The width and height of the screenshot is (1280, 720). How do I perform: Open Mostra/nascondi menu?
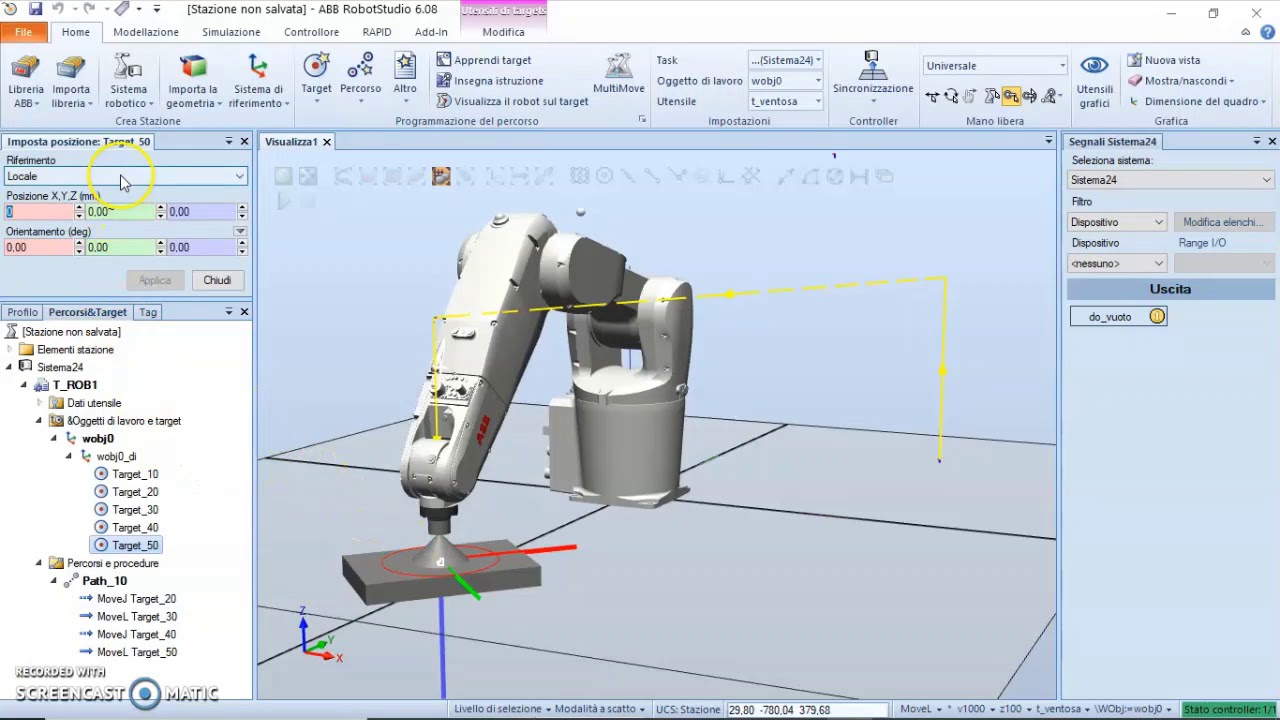tap(1181, 81)
